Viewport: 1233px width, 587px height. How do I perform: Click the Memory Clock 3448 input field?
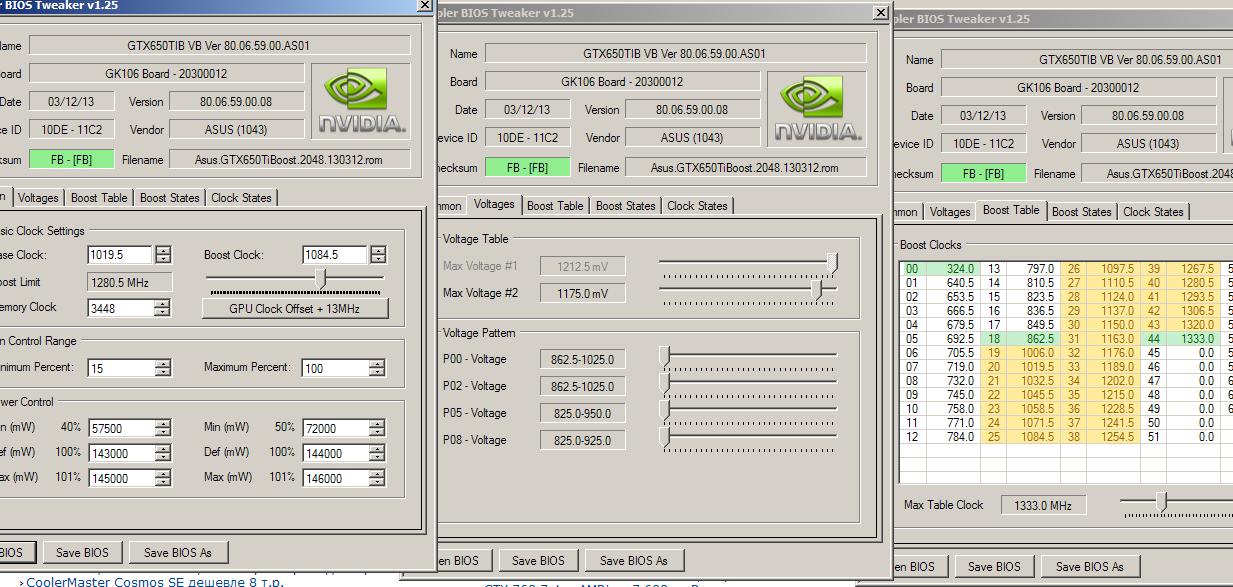(x=120, y=308)
